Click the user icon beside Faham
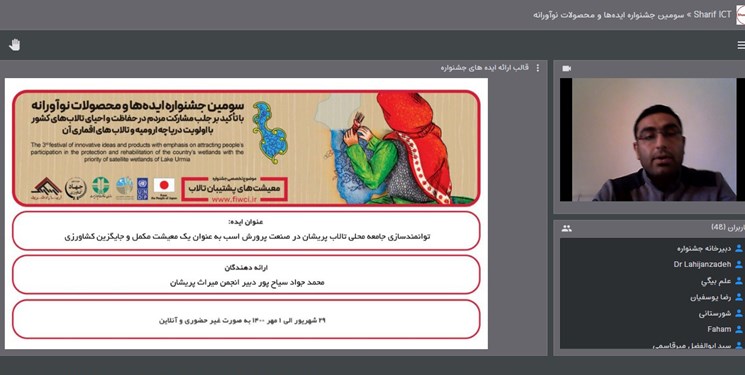This screenshot has height=375, width=745. click(x=738, y=329)
